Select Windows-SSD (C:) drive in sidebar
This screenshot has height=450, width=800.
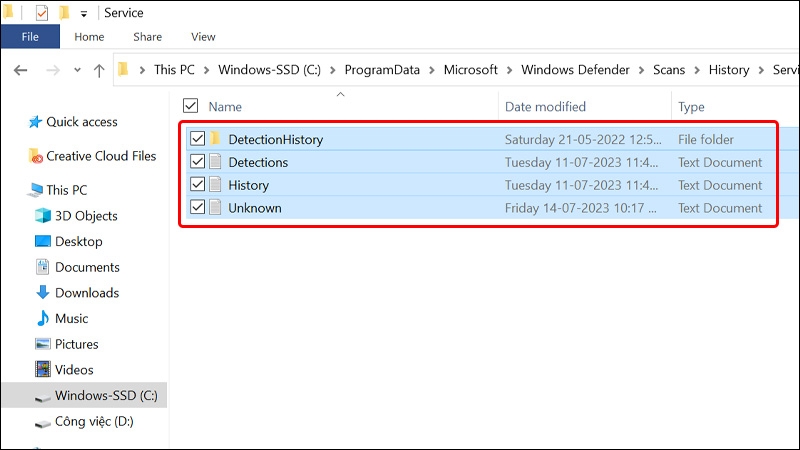pos(84,395)
